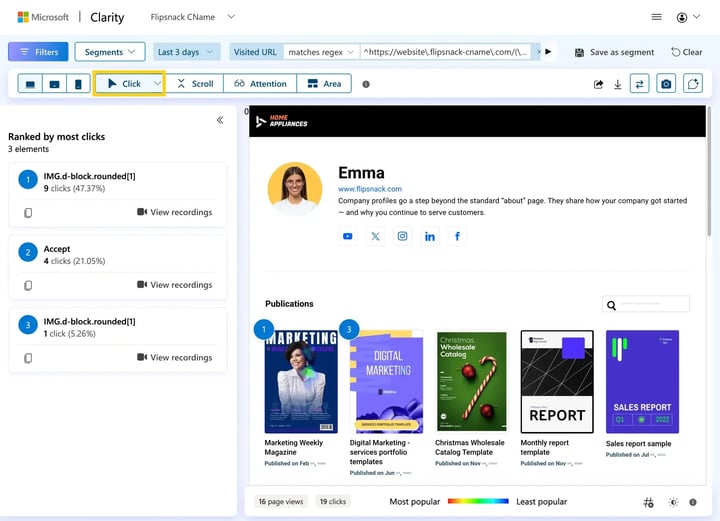Select the tablet device view icon
Image resolution: width=720 pixels, height=521 pixels.
(54, 84)
